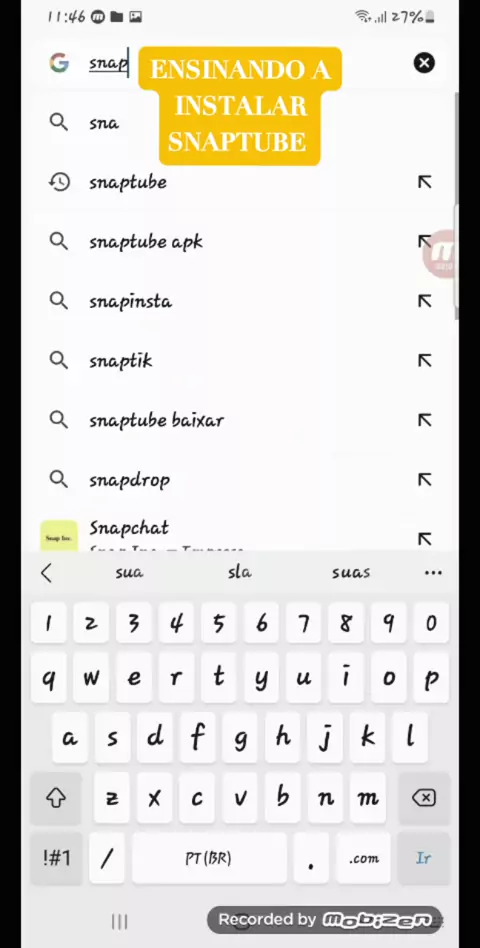Tap the 'Ir' go key
This screenshot has height=948, width=480.
coord(424,858)
